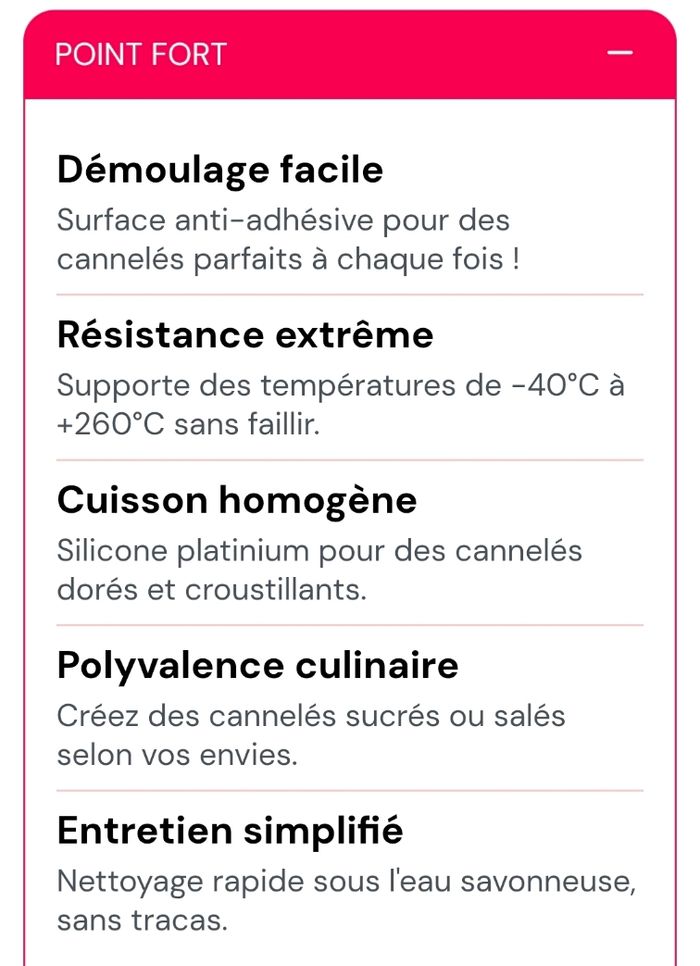This screenshot has height=966, width=700.
Task: Click the cannelés parfaits à chaque fois line
Action: [288, 259]
